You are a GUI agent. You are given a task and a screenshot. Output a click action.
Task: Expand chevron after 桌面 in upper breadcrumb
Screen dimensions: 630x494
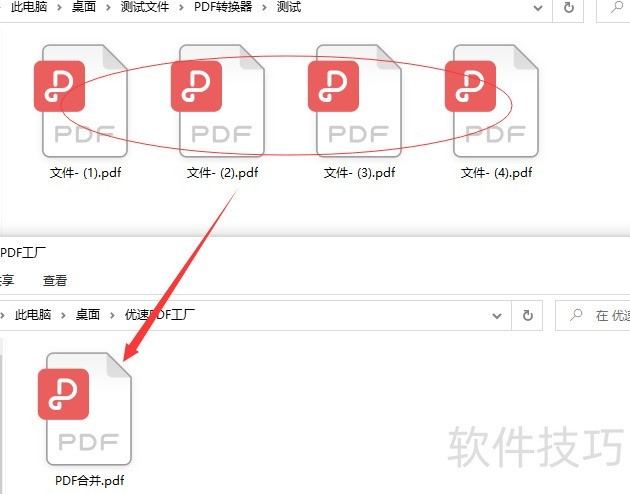[x=108, y=7]
